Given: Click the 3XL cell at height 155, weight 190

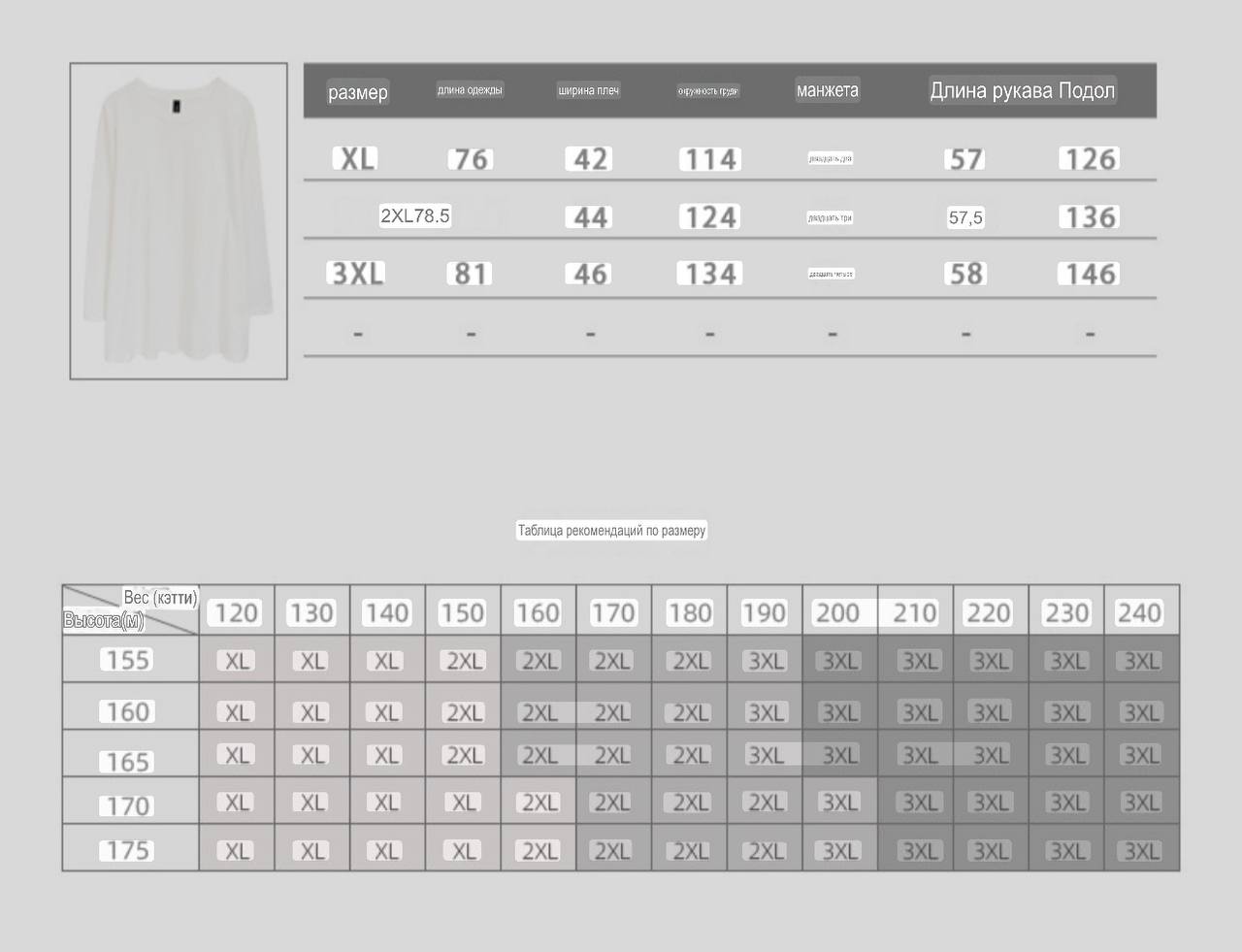Looking at the screenshot, I should (x=766, y=661).
